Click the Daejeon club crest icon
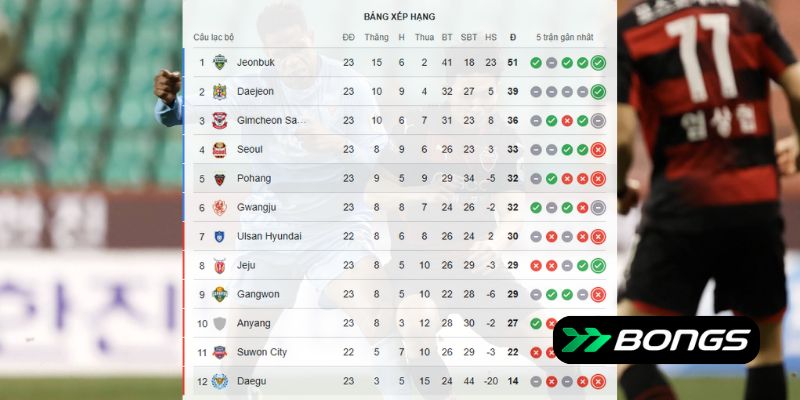This screenshot has height=400, width=800. [x=219, y=91]
